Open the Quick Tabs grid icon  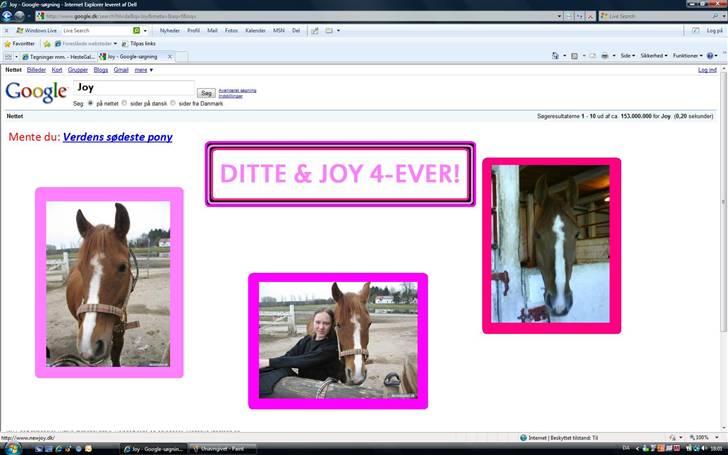pos(8,57)
